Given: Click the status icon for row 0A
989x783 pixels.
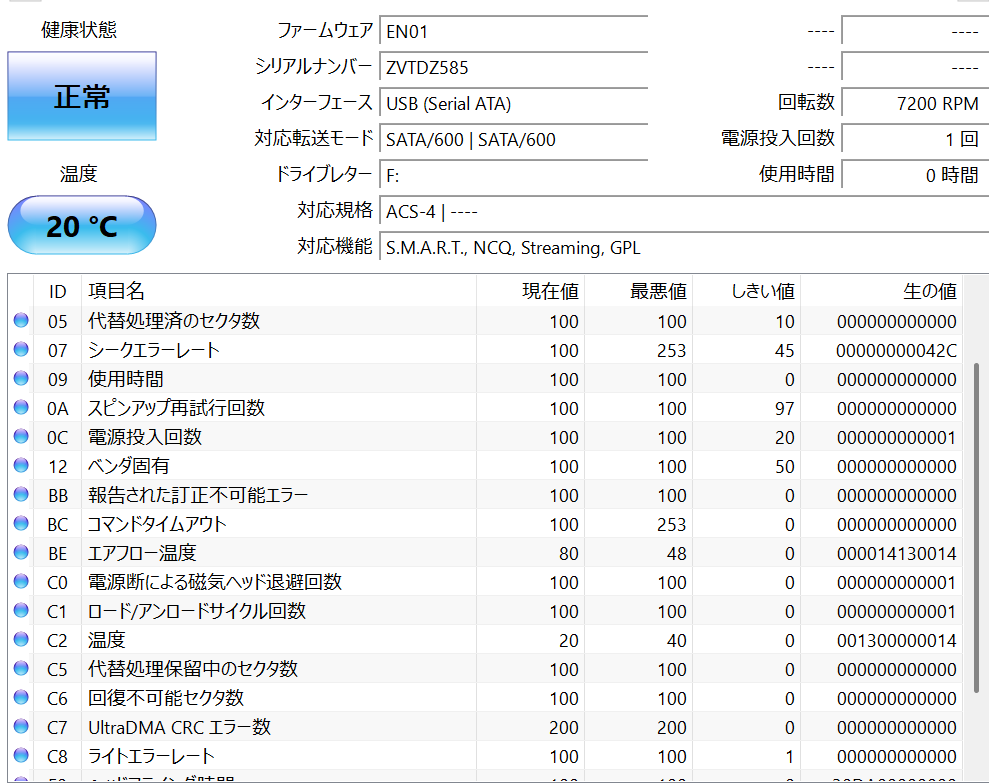Looking at the screenshot, I should click(x=21, y=408).
